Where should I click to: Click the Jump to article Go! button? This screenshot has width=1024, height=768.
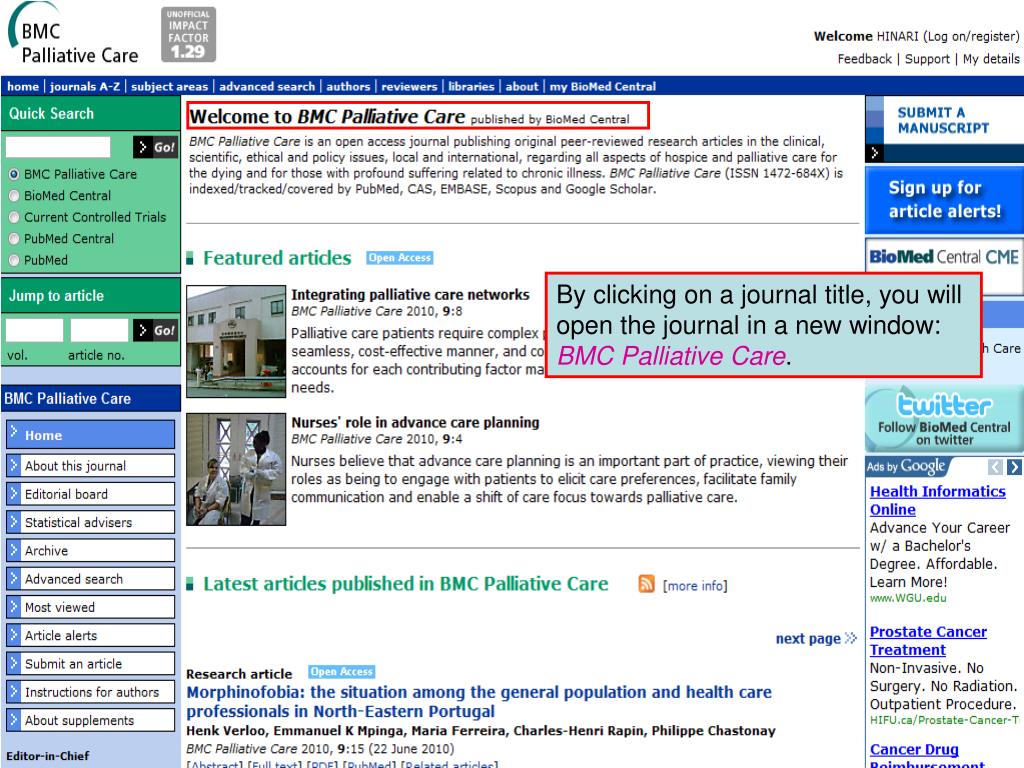[x=155, y=330]
